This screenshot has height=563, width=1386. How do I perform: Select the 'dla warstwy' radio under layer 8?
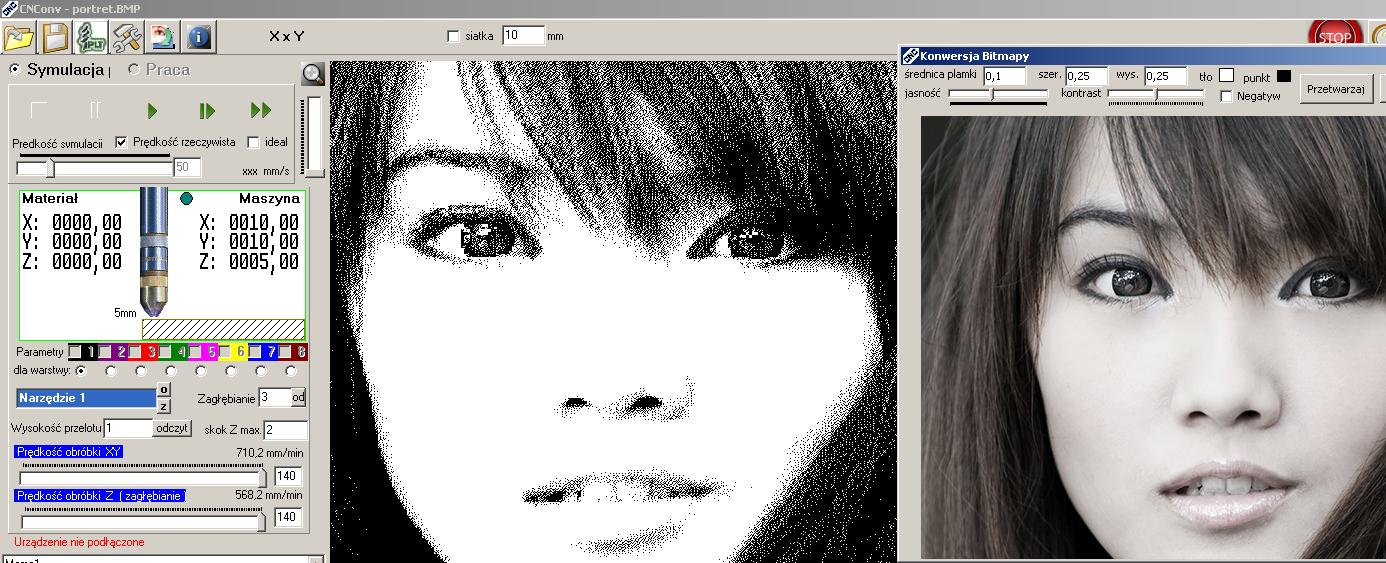291,371
